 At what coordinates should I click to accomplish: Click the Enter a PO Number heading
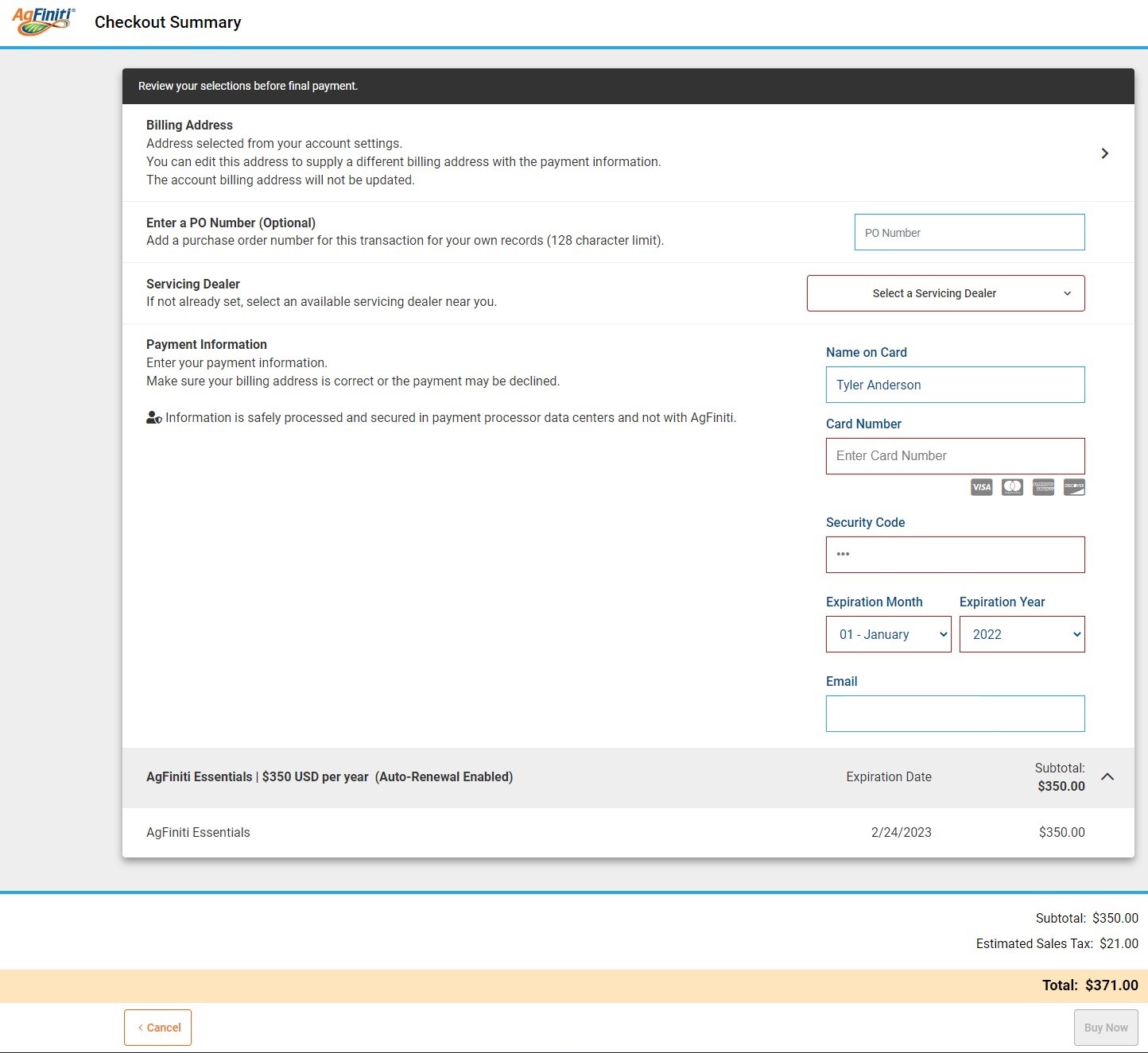231,223
